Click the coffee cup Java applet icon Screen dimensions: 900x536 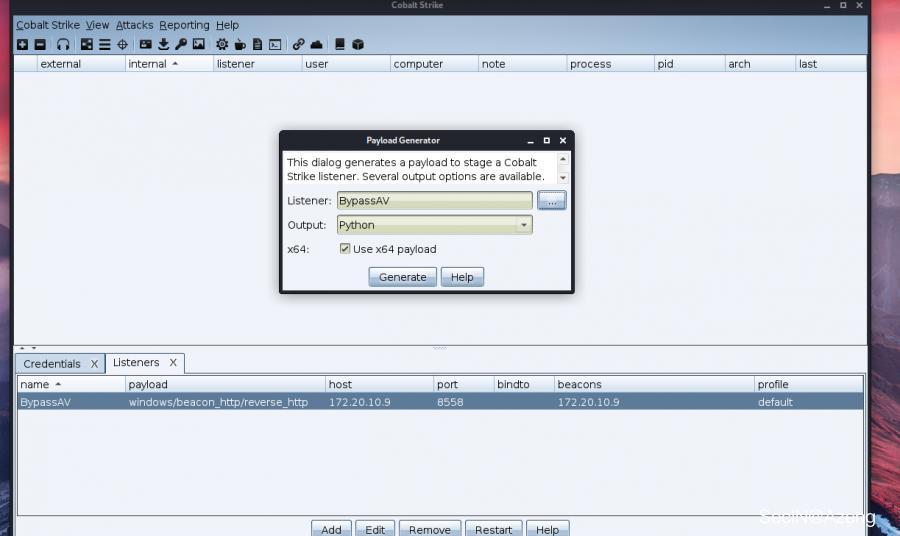point(240,44)
